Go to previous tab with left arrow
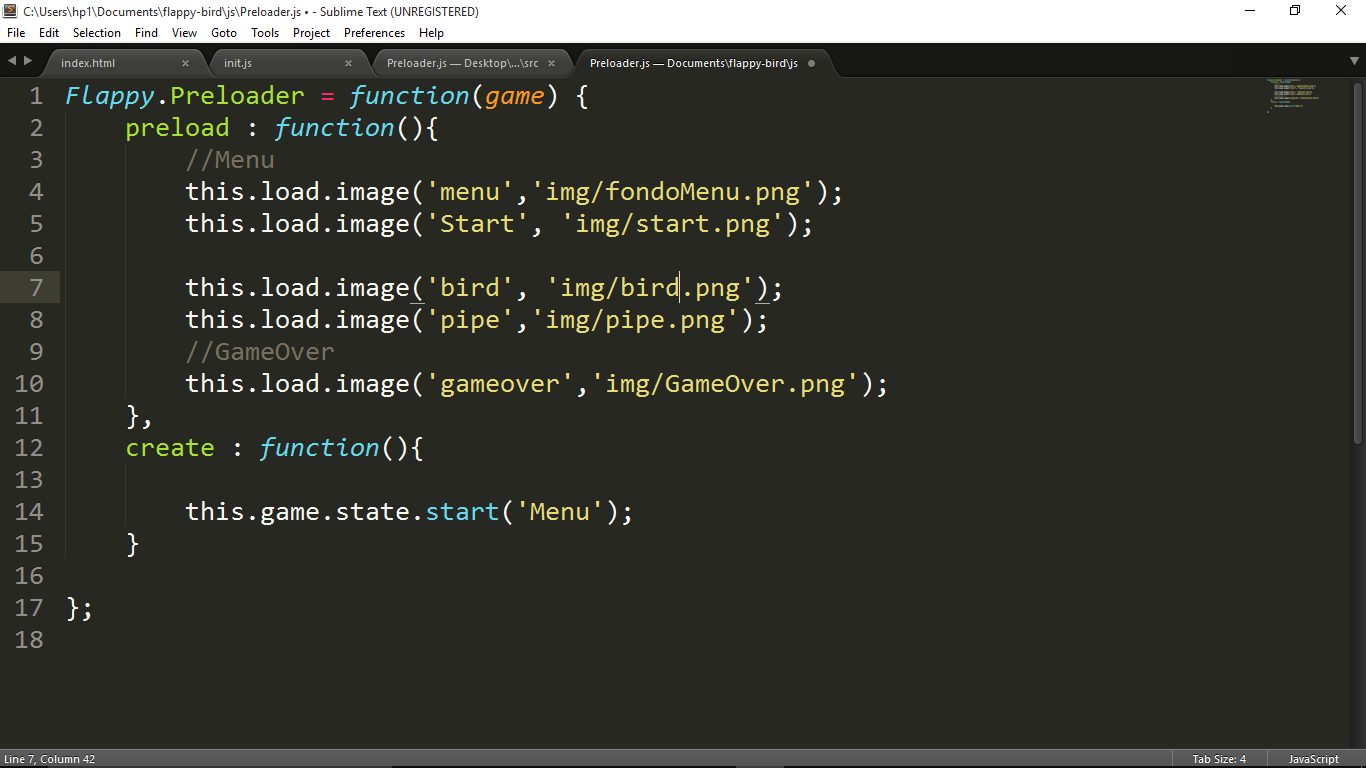This screenshot has width=1366, height=768. click(x=11, y=61)
